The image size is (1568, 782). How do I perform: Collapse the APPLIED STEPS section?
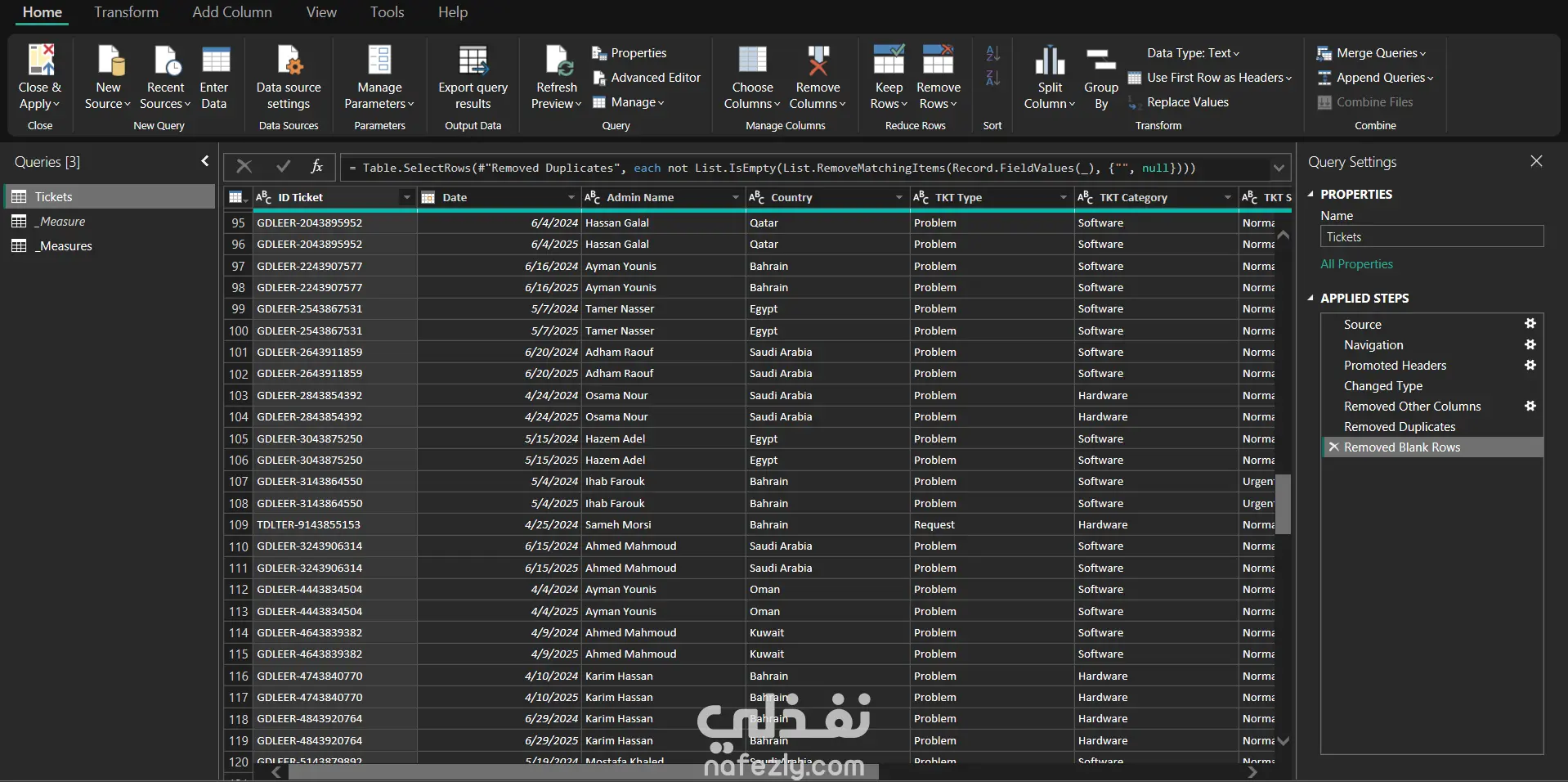click(x=1310, y=298)
